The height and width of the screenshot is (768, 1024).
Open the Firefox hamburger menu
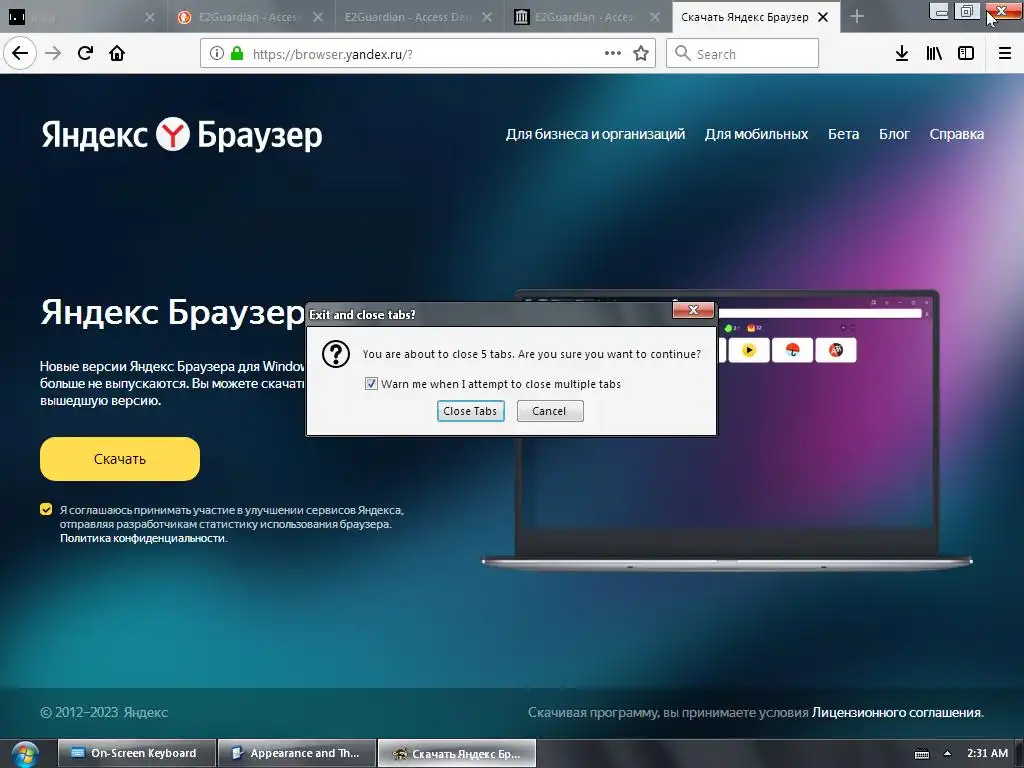tap(1005, 54)
